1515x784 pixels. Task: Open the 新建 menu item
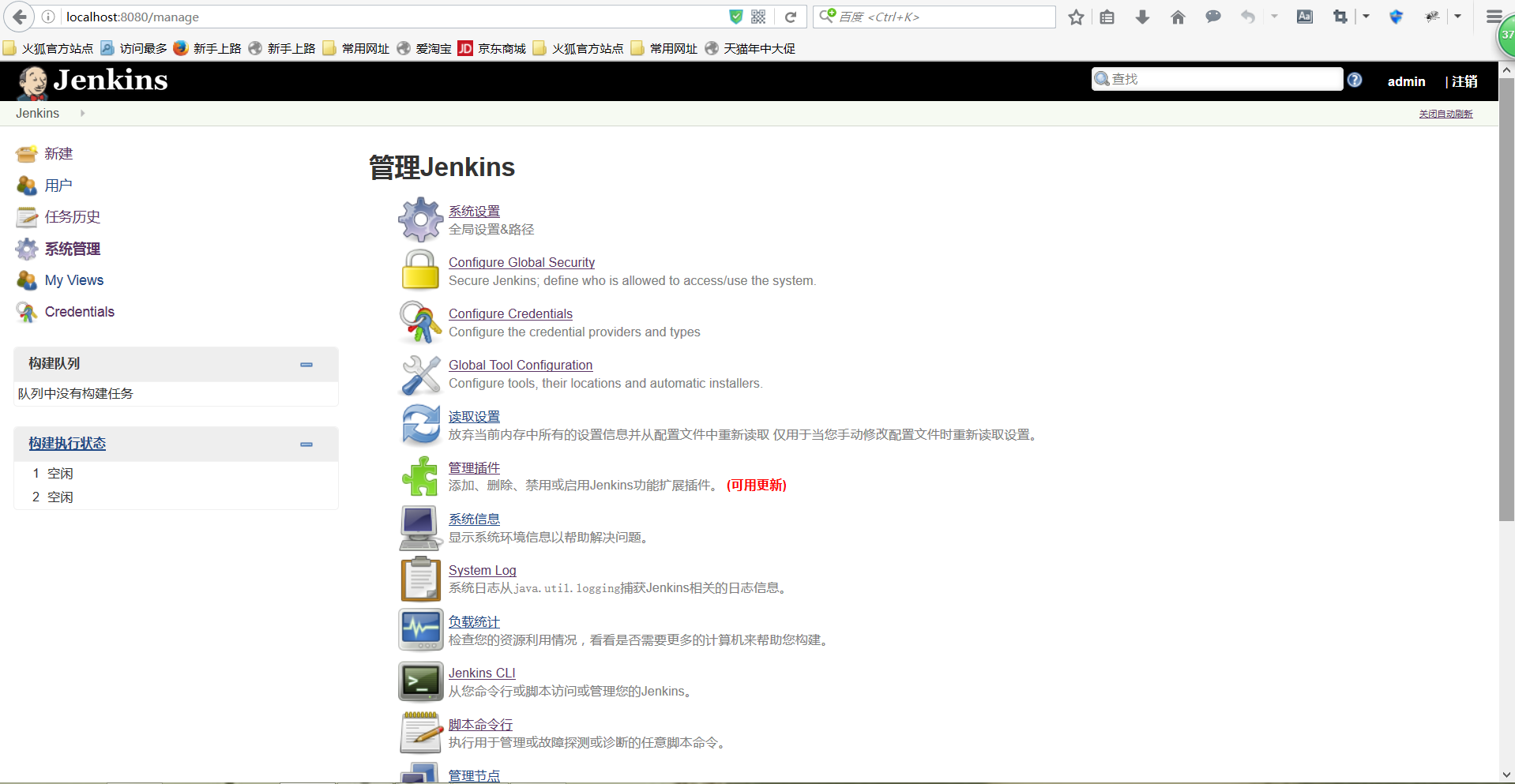coord(58,154)
